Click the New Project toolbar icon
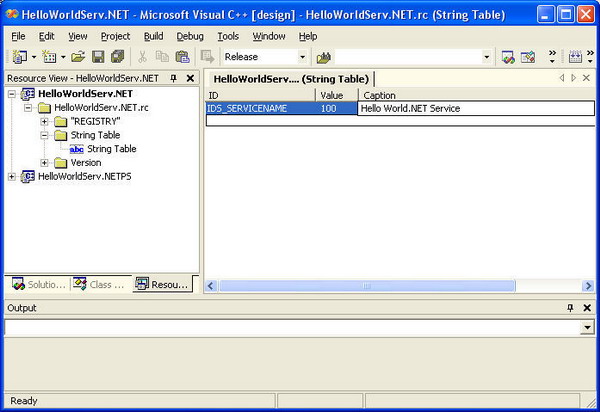The width and height of the screenshot is (600, 412). 20,57
